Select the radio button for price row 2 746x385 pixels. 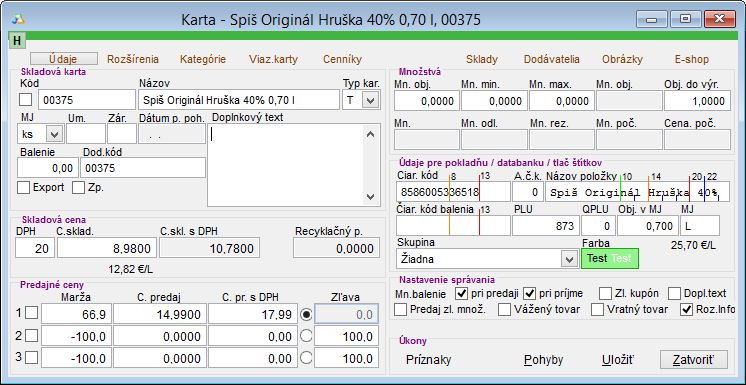click(306, 336)
